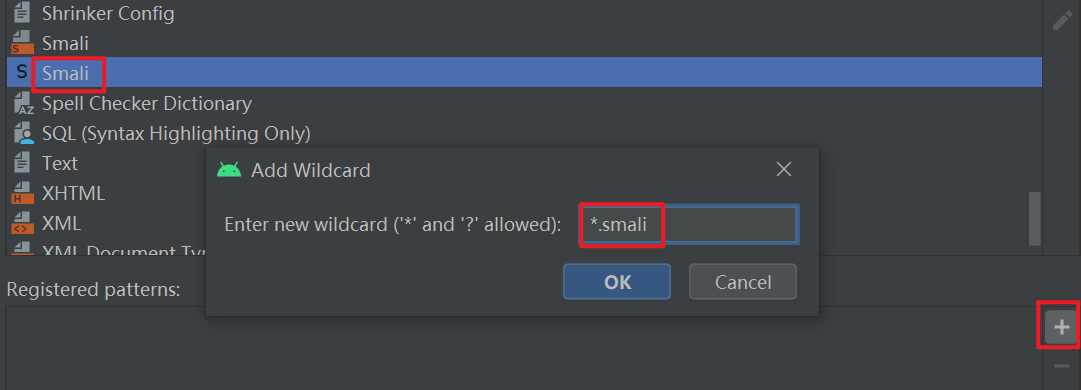Viewport: 1081px width, 390px height.
Task: Click the SQL Syntax Highlighting icon
Action: click(x=23, y=133)
